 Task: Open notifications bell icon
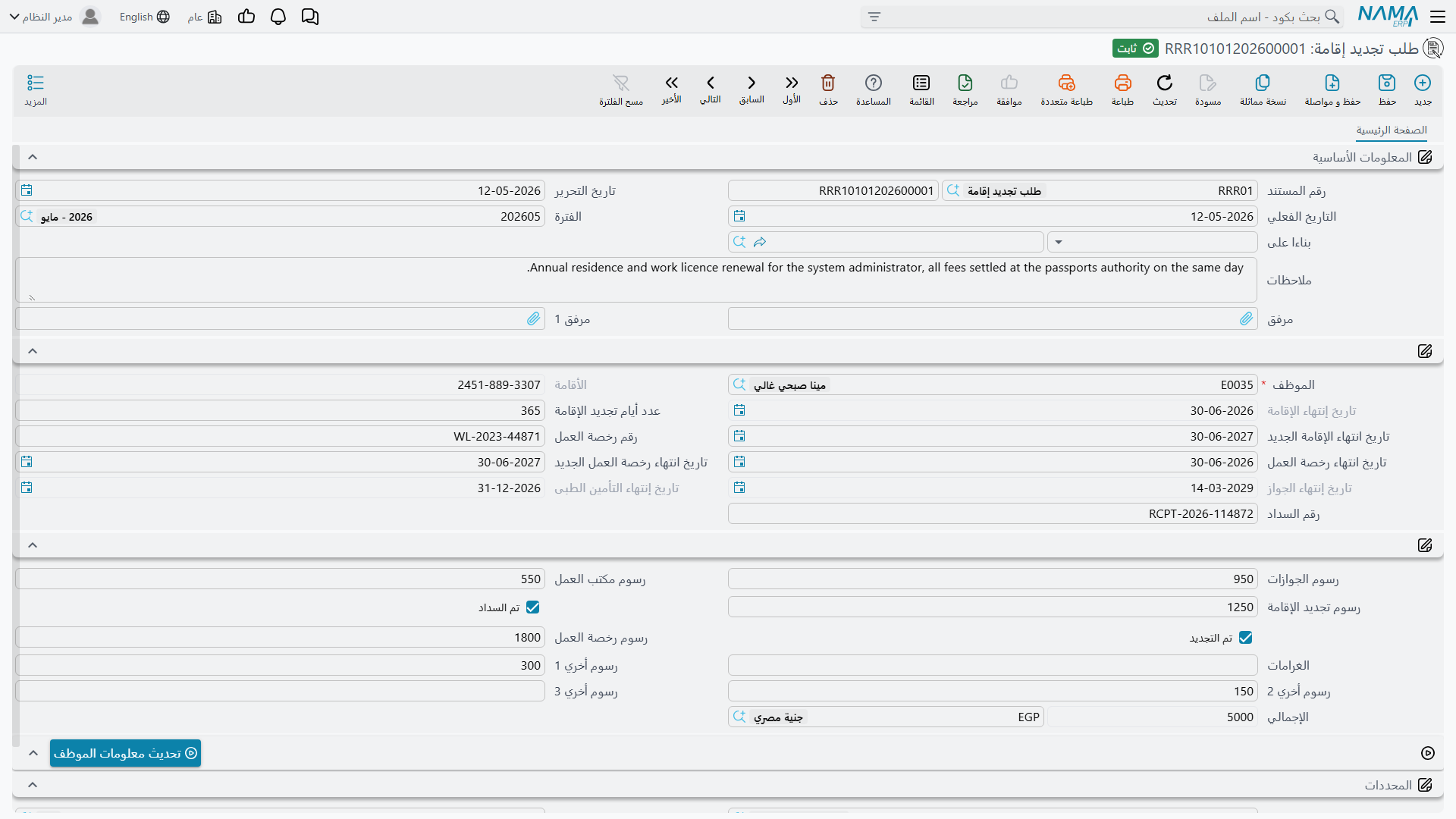click(x=278, y=17)
